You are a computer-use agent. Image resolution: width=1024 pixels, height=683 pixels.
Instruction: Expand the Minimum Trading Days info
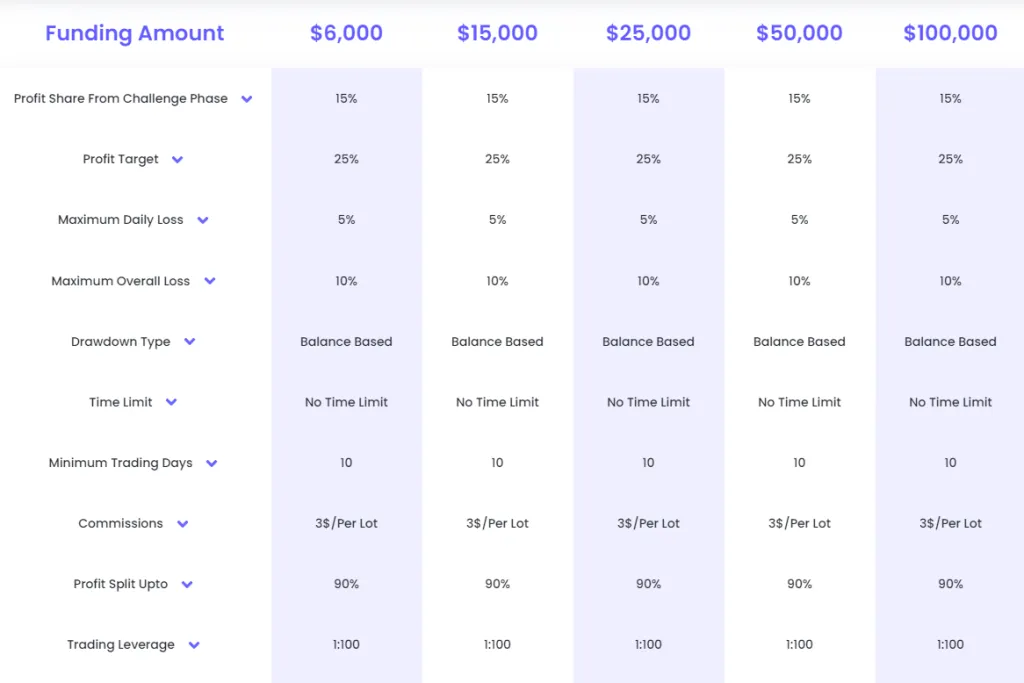click(x=211, y=463)
